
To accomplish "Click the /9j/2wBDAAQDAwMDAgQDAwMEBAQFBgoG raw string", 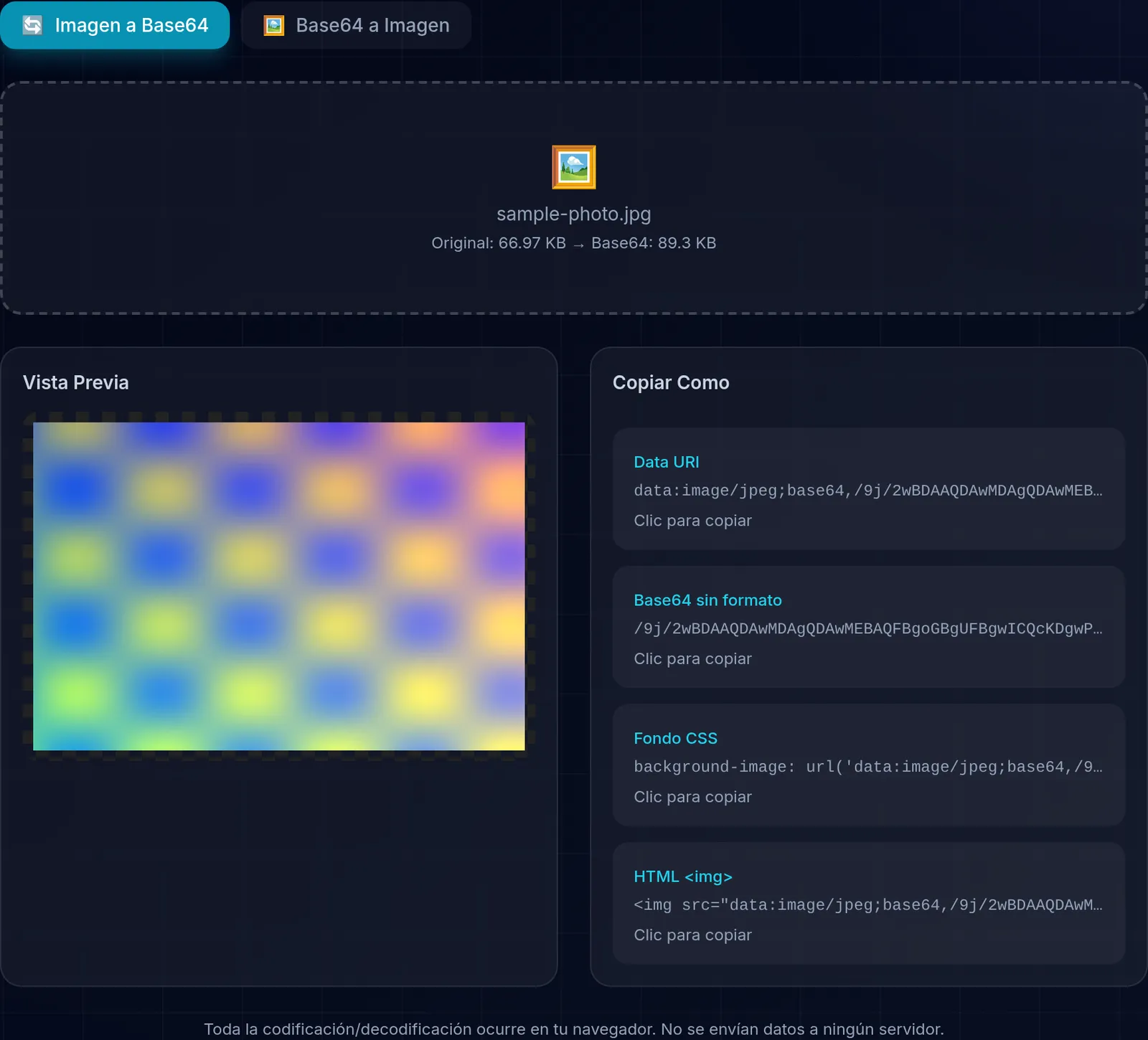I will pos(868,629).
